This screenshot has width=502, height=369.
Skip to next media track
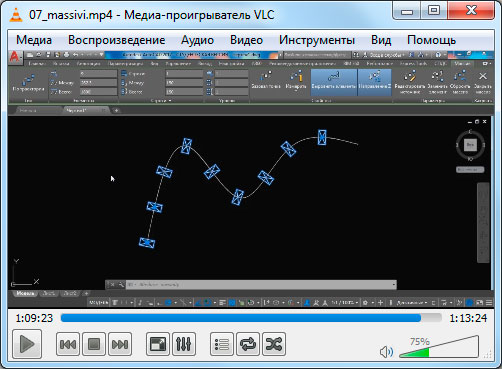point(120,344)
